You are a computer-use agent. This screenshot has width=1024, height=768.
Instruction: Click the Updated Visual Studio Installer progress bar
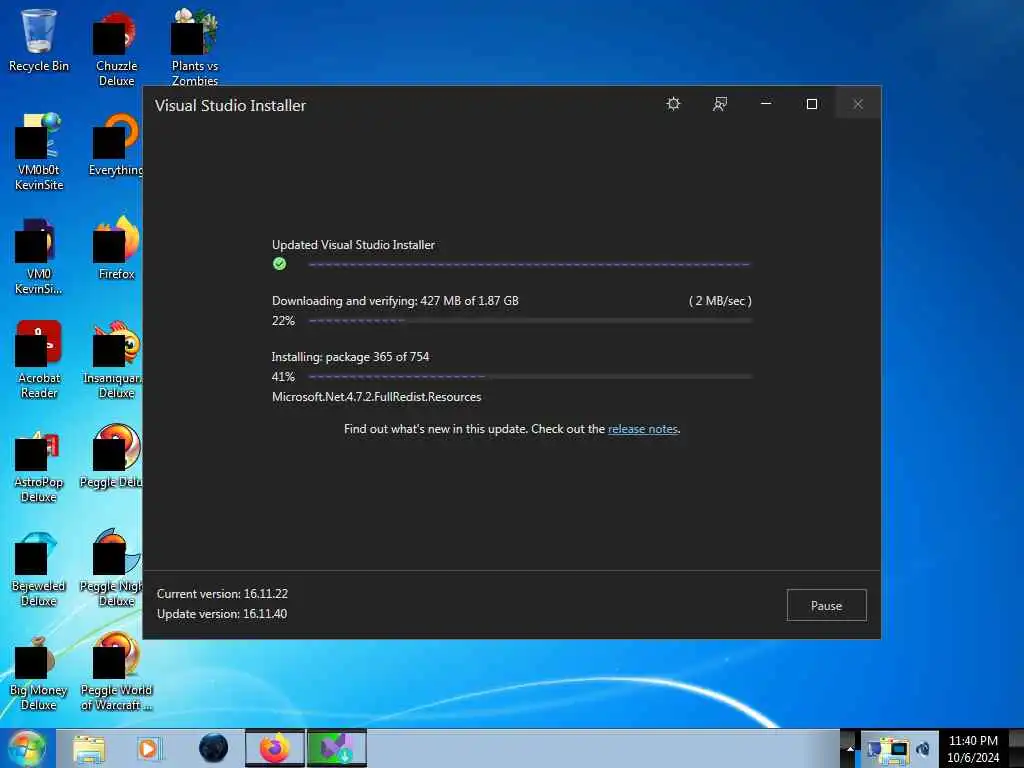click(x=530, y=264)
